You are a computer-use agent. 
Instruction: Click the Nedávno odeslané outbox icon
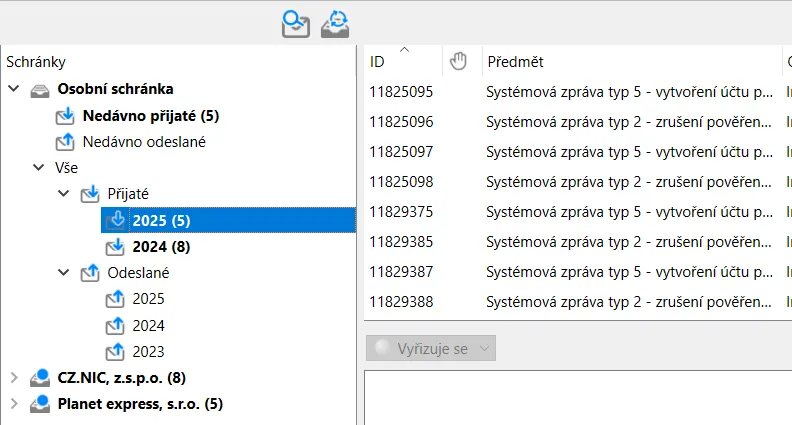click(65, 142)
